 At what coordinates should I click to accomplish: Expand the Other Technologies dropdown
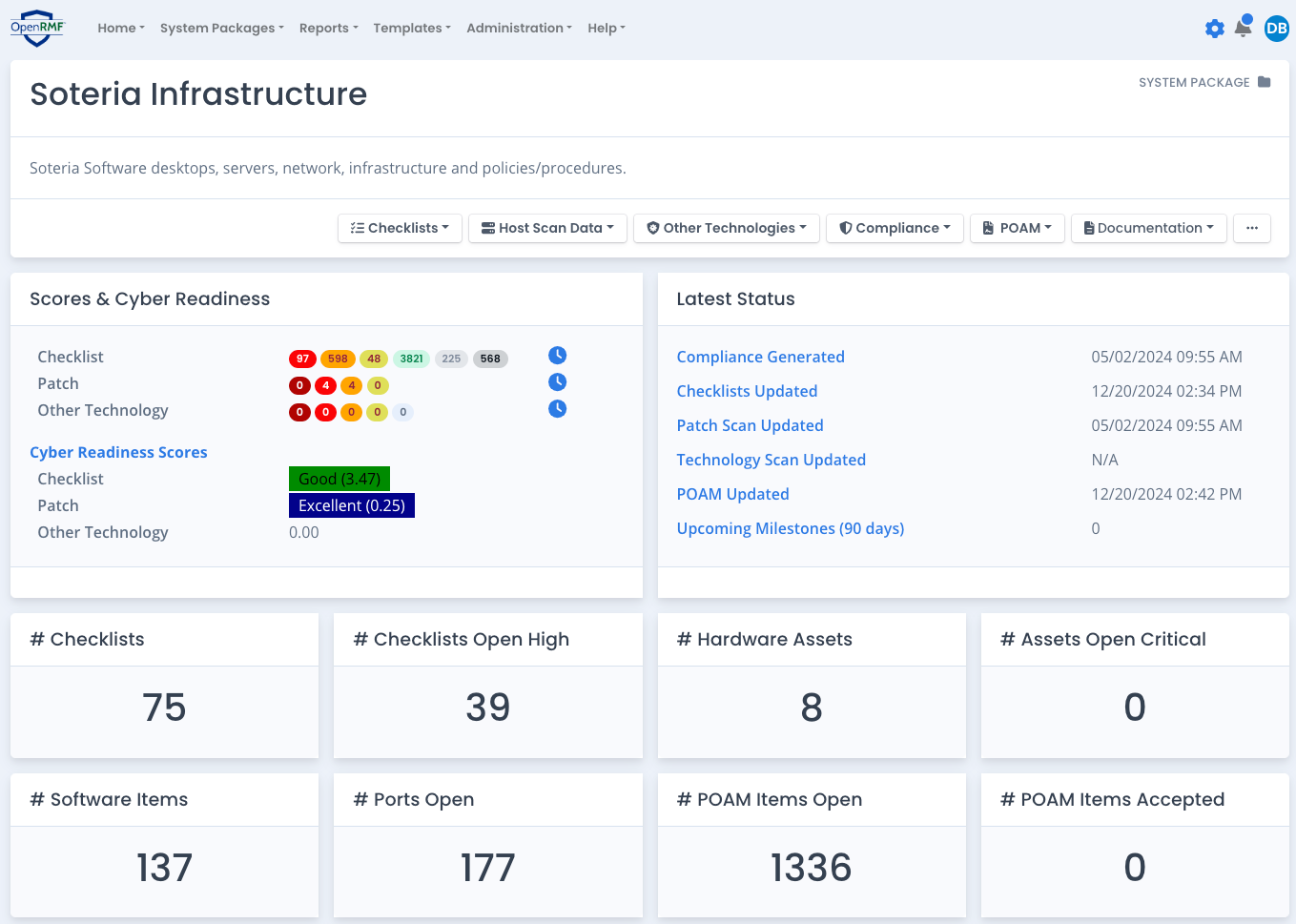[727, 228]
